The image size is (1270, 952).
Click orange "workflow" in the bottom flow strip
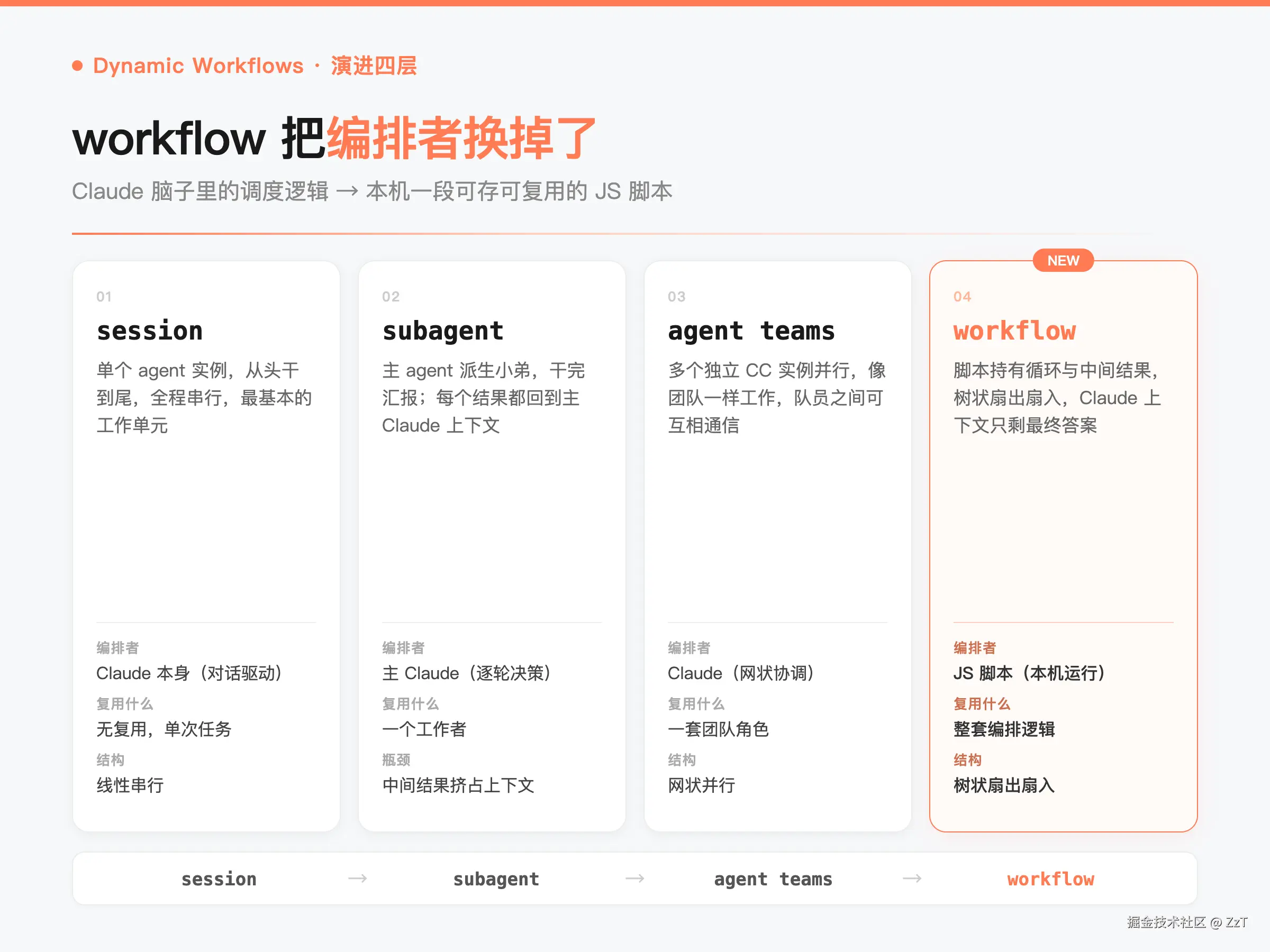(x=1051, y=879)
